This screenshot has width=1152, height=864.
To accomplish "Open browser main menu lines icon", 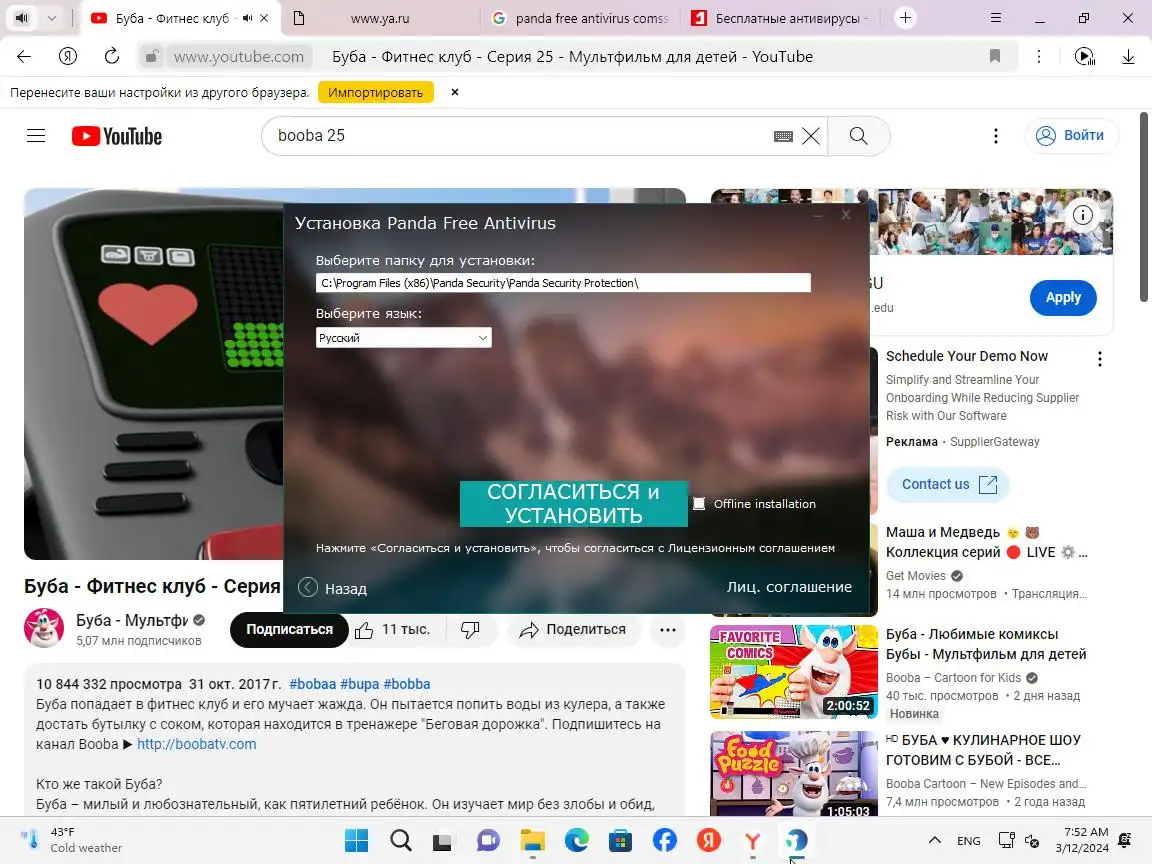I will coord(996,18).
